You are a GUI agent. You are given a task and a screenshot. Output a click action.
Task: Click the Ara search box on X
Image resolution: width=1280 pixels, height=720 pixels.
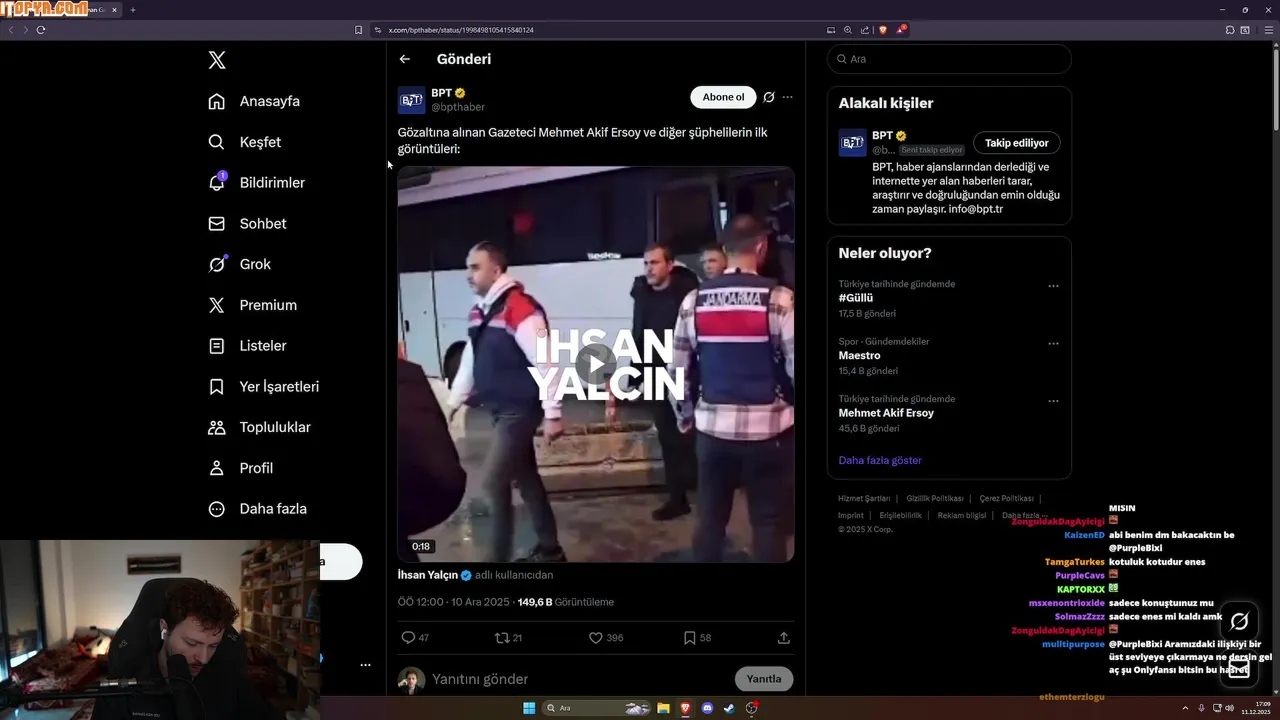point(949,59)
